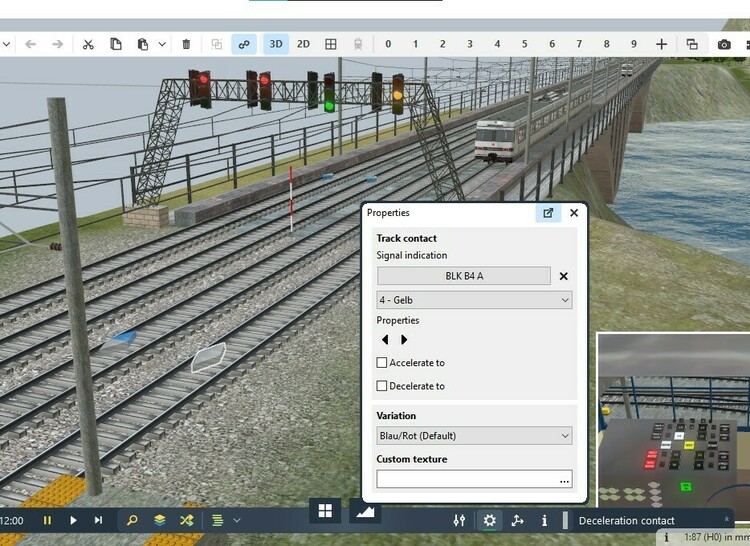
Task: Select camera preset 5
Action: click(525, 44)
